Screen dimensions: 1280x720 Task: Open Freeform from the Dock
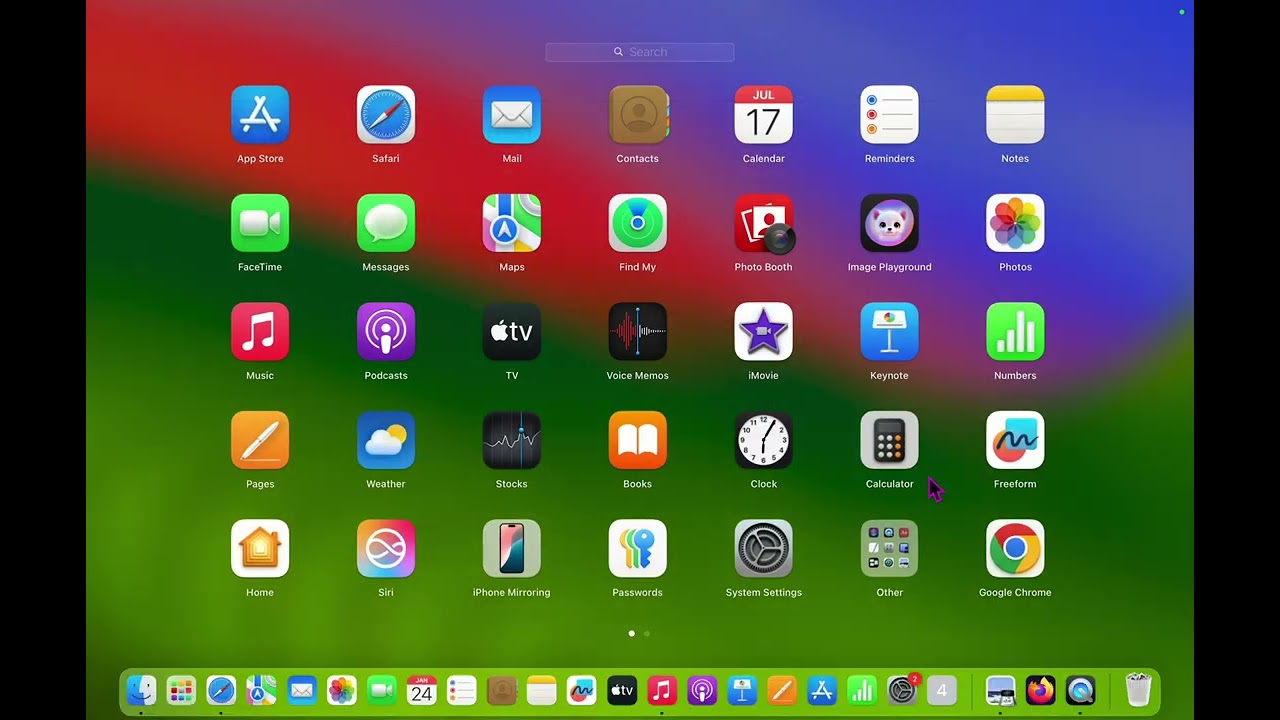pos(581,690)
